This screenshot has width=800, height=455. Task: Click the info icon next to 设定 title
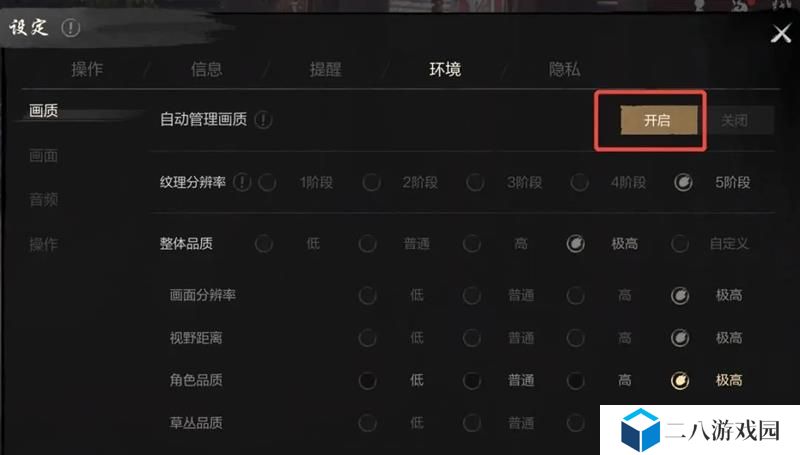point(70,28)
